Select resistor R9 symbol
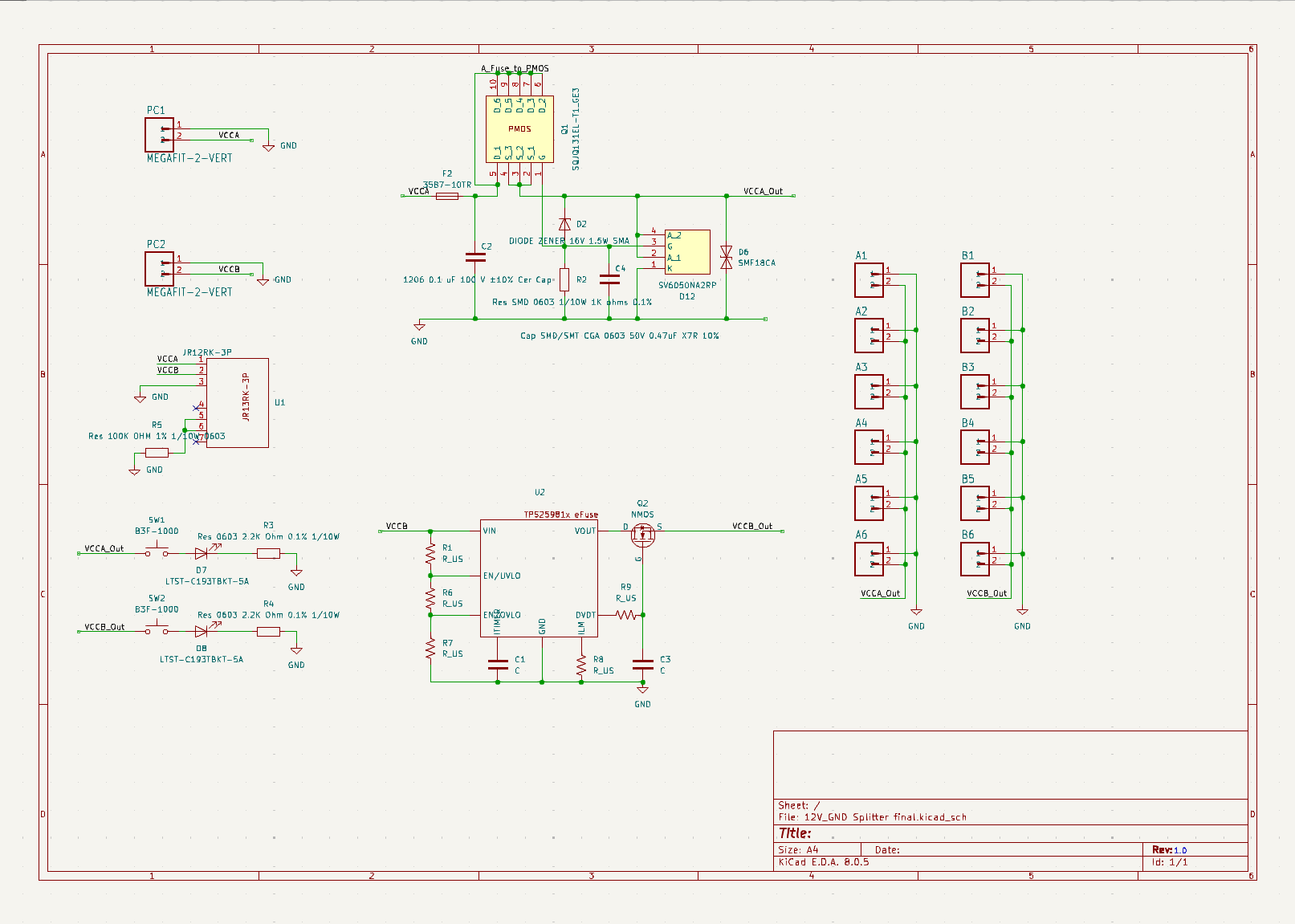This screenshot has width=1295, height=924. 625,615
